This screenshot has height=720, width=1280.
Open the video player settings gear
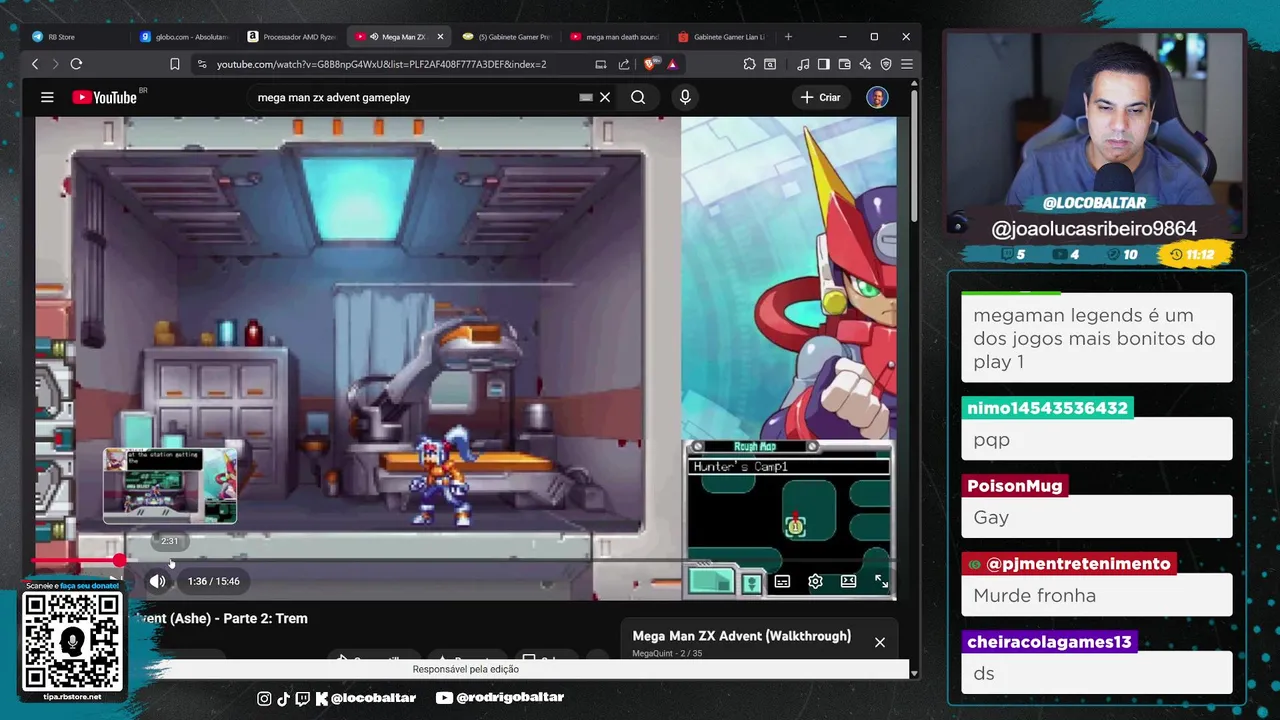(x=815, y=581)
